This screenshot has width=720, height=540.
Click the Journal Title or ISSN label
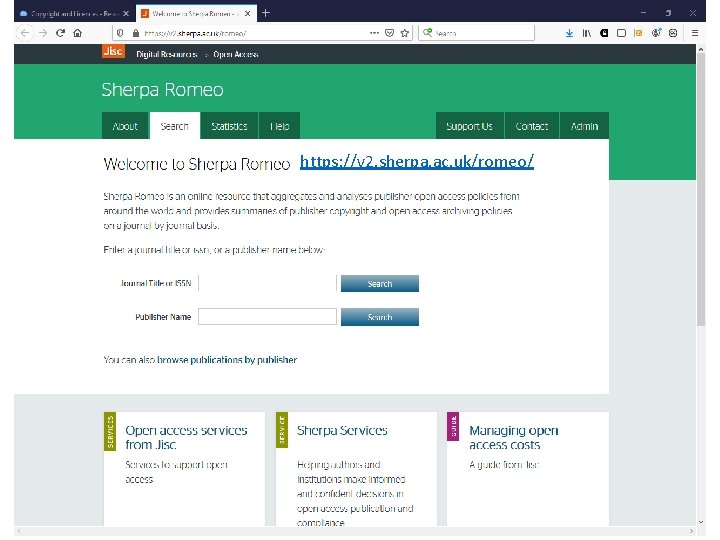(x=155, y=283)
